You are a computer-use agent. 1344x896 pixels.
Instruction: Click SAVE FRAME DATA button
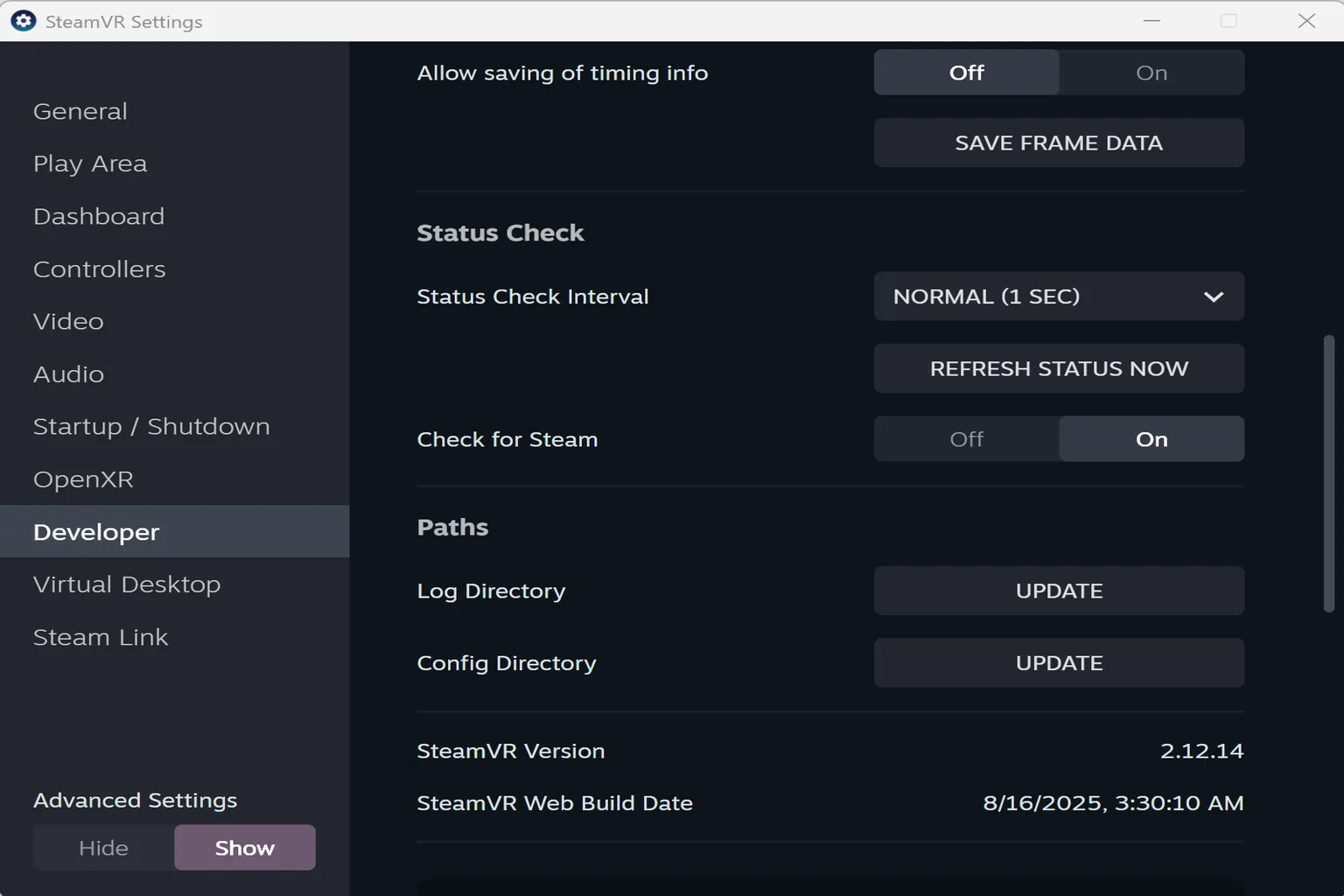(1059, 143)
